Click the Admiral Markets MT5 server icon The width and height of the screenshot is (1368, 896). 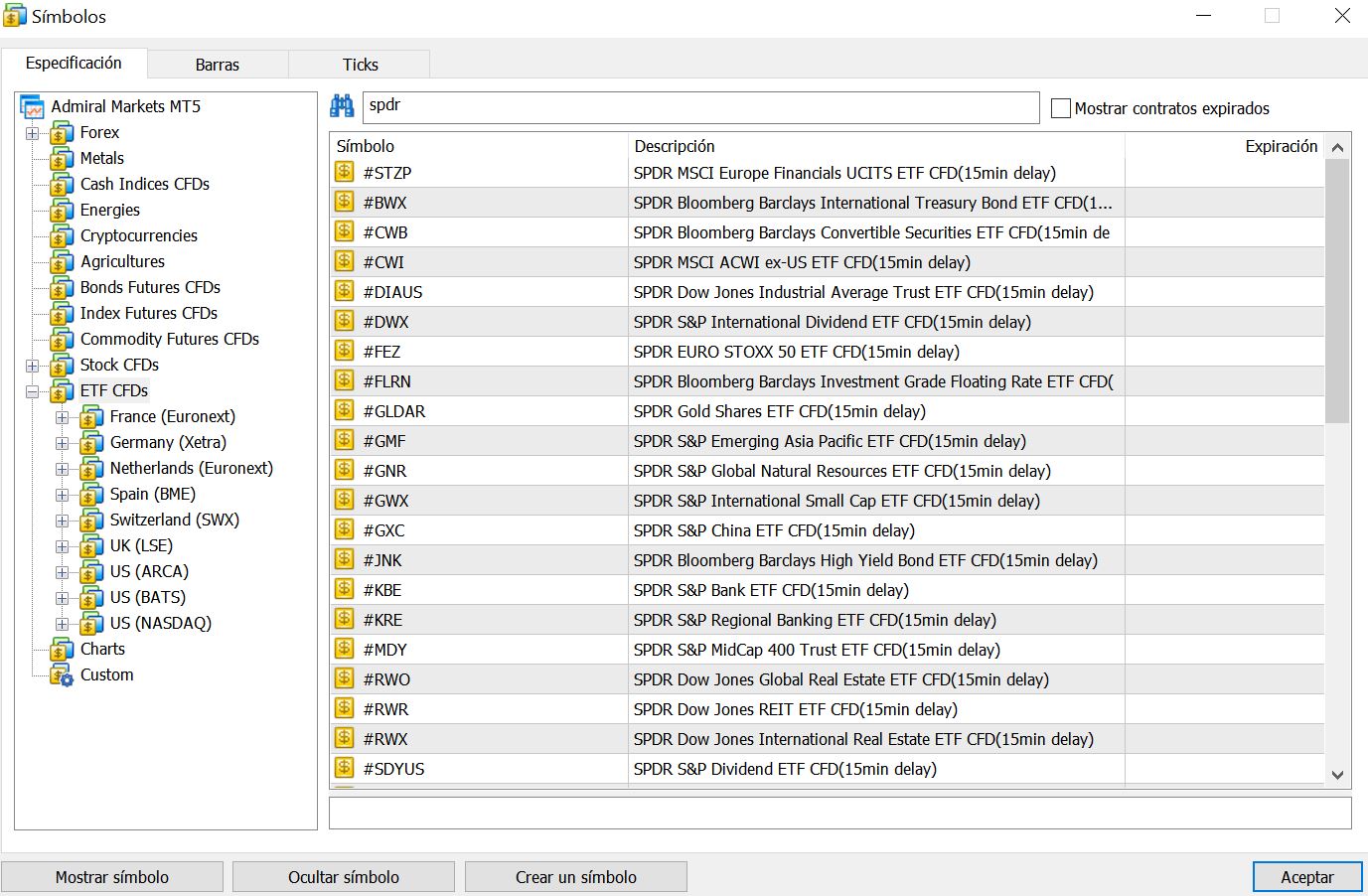click(x=31, y=106)
